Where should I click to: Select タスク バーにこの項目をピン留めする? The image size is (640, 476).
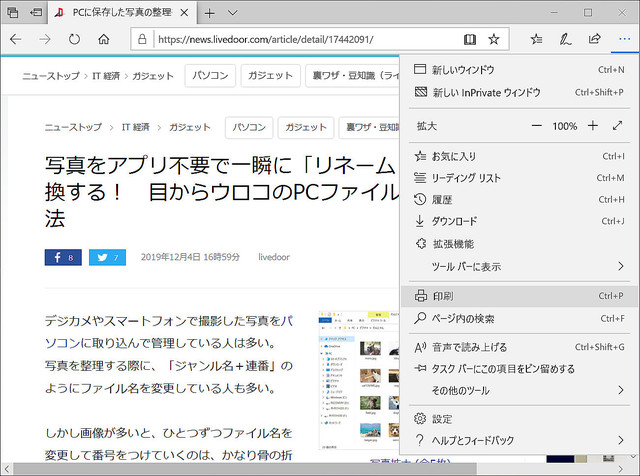(519, 369)
